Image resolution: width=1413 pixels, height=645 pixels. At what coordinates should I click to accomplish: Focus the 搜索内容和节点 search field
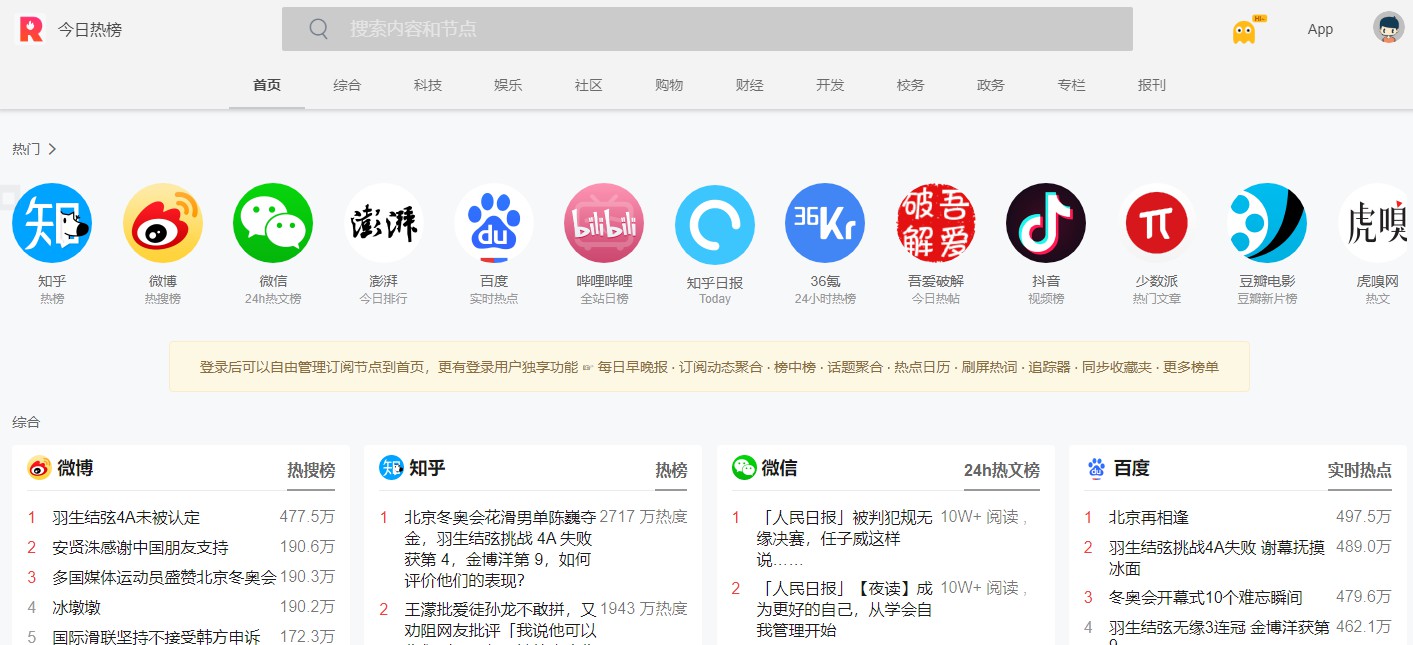click(707, 29)
